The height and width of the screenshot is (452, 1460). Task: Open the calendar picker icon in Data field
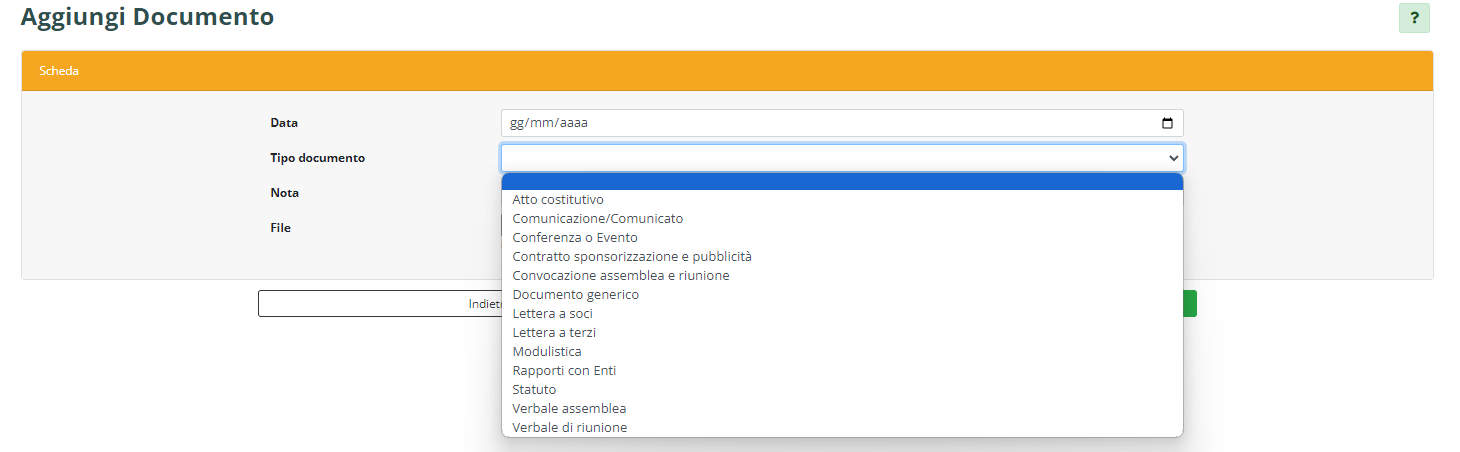(x=1167, y=123)
